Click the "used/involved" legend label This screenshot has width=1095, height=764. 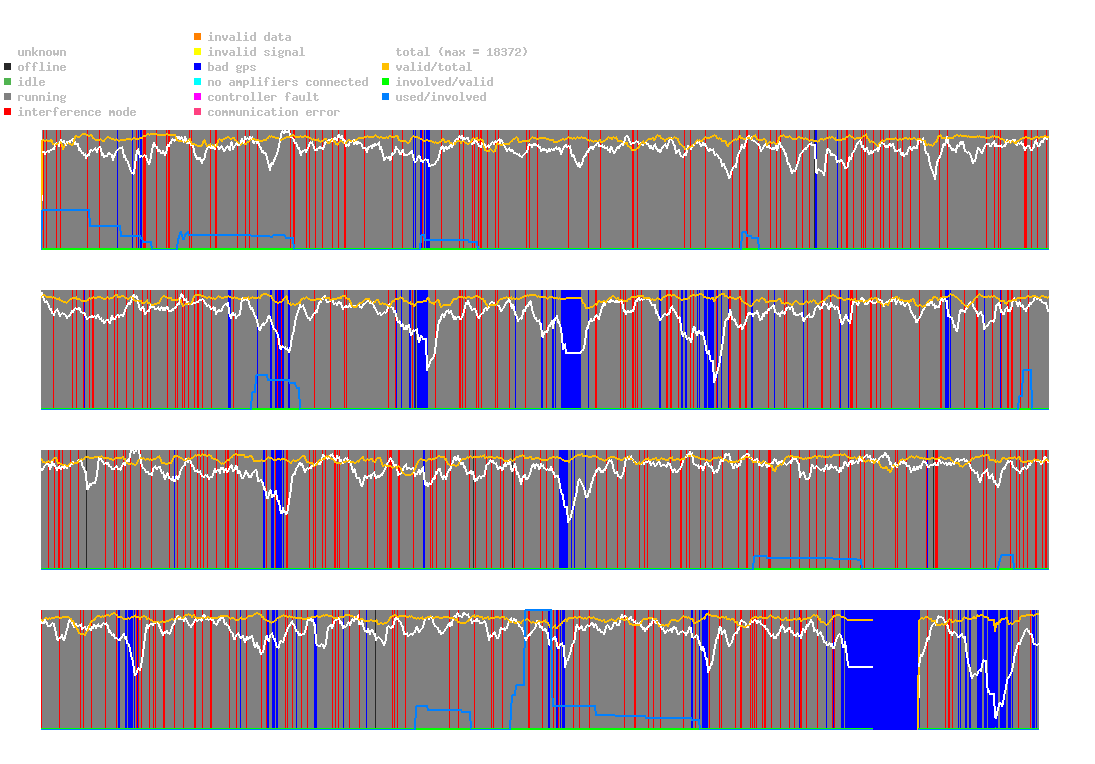(x=441, y=97)
